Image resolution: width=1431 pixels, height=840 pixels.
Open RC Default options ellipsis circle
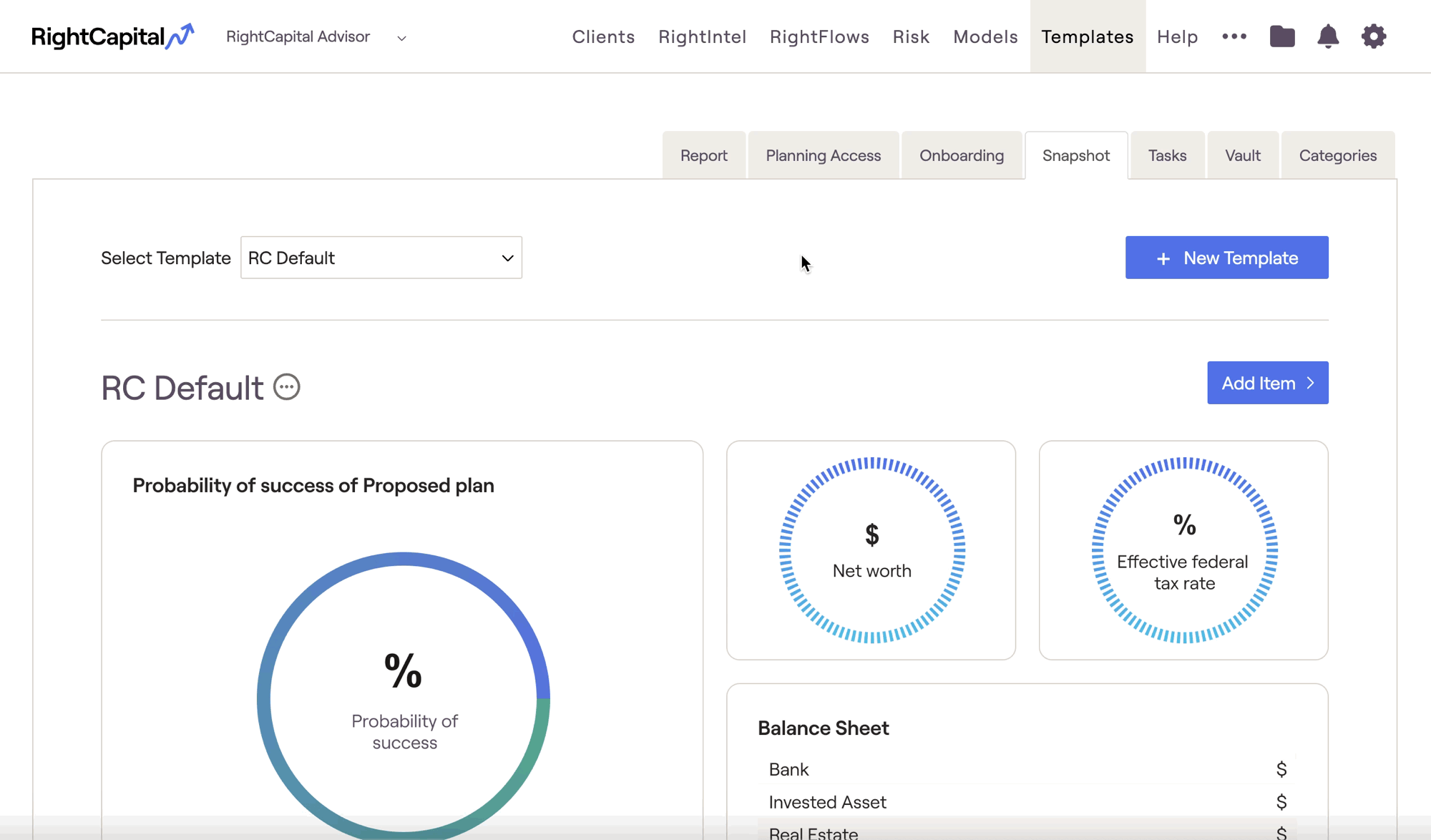pyautogui.click(x=287, y=387)
